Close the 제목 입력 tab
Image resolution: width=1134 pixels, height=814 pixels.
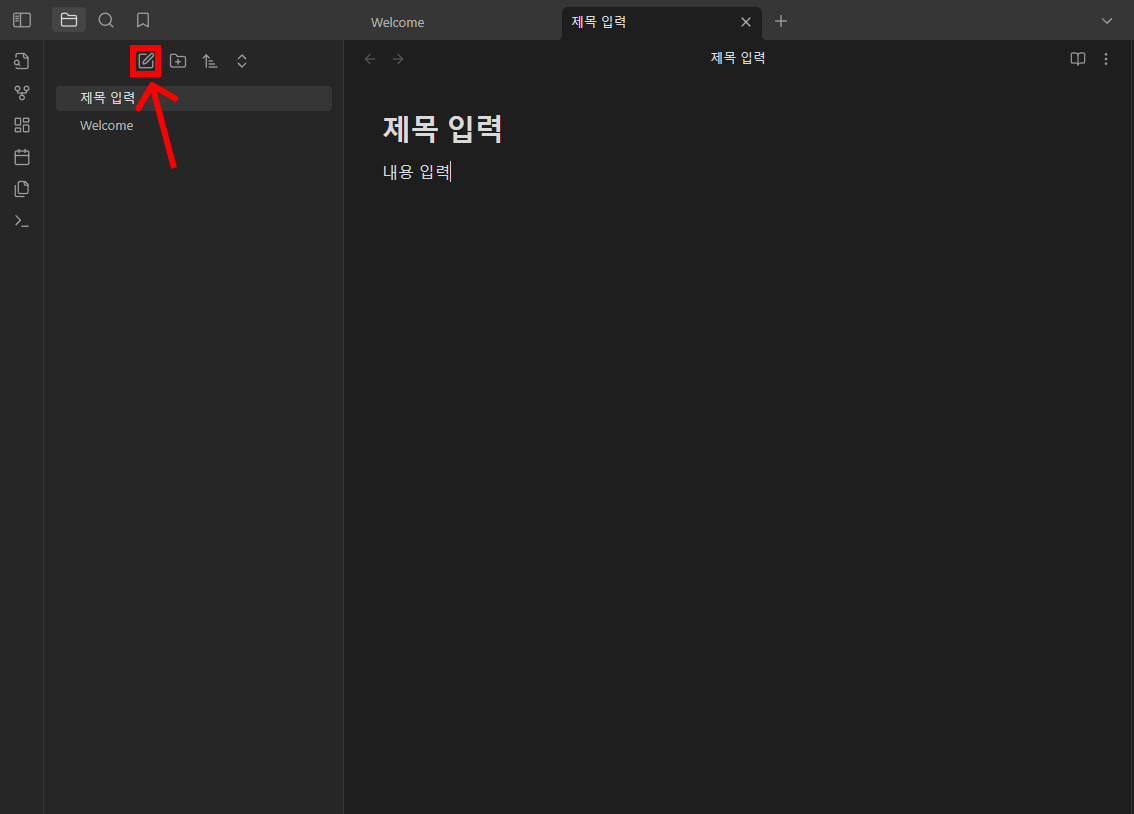tap(746, 22)
